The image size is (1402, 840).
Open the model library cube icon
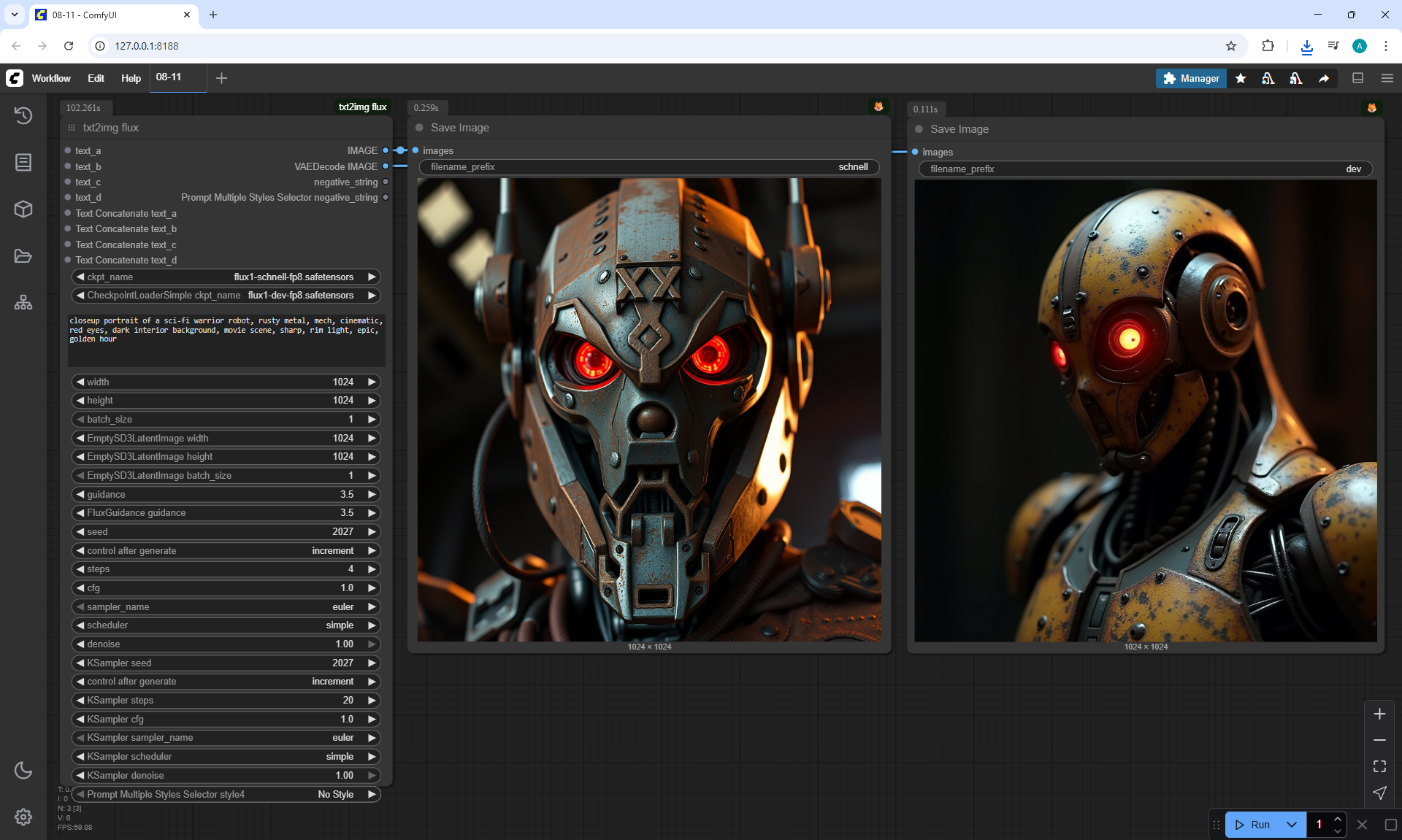coord(23,209)
